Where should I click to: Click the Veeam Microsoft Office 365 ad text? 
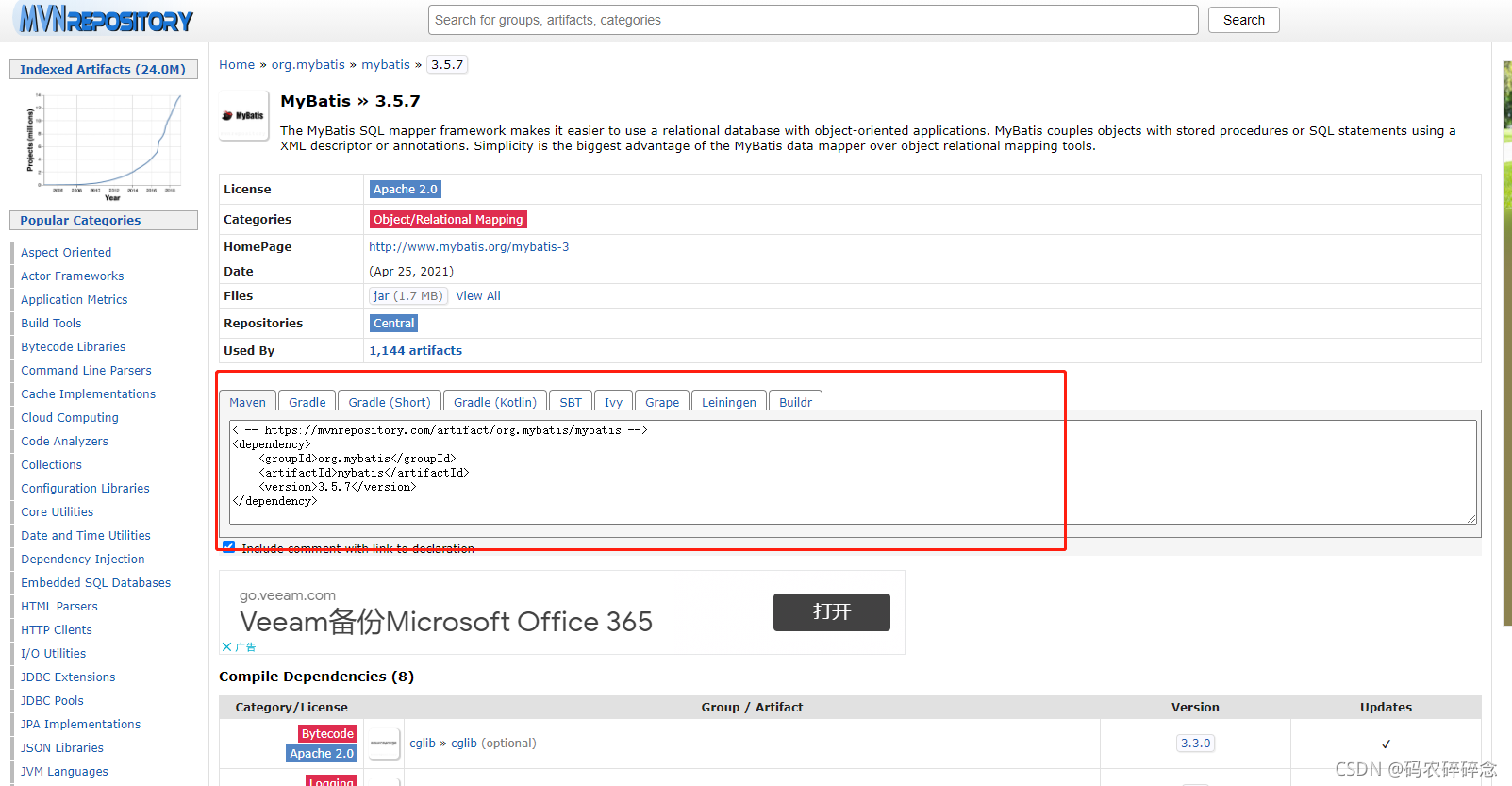click(x=446, y=622)
